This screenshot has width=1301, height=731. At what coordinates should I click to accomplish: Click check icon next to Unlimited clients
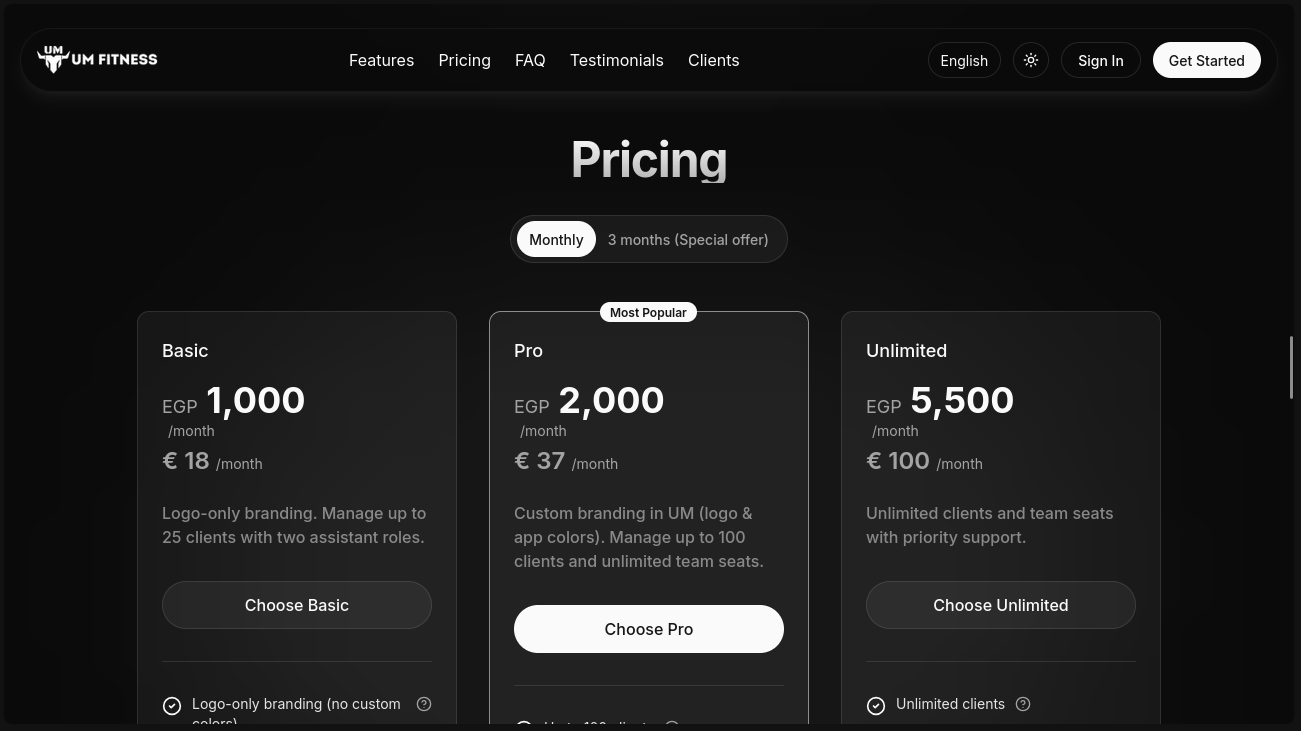[x=876, y=706]
